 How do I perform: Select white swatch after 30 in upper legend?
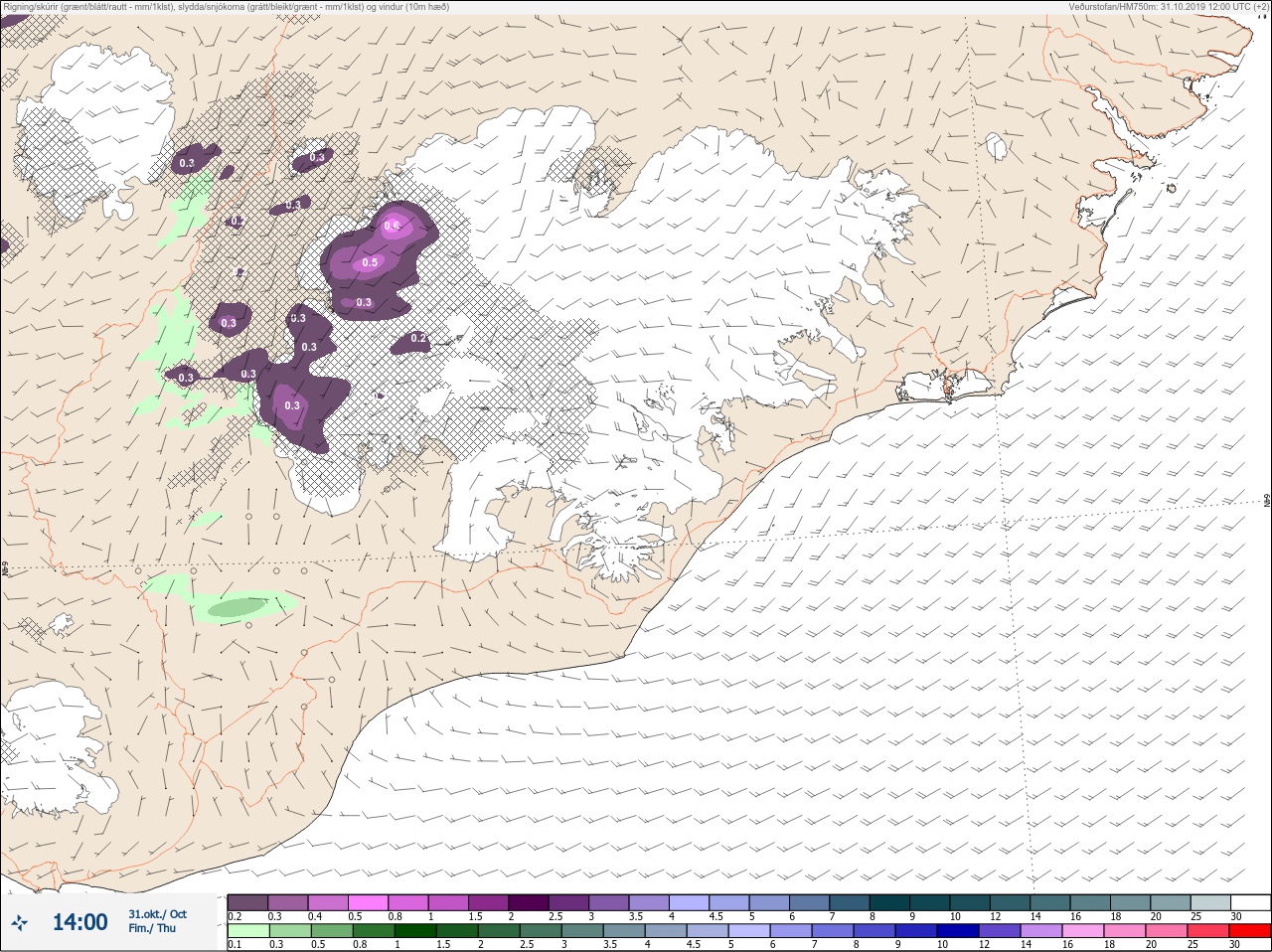[1250, 902]
